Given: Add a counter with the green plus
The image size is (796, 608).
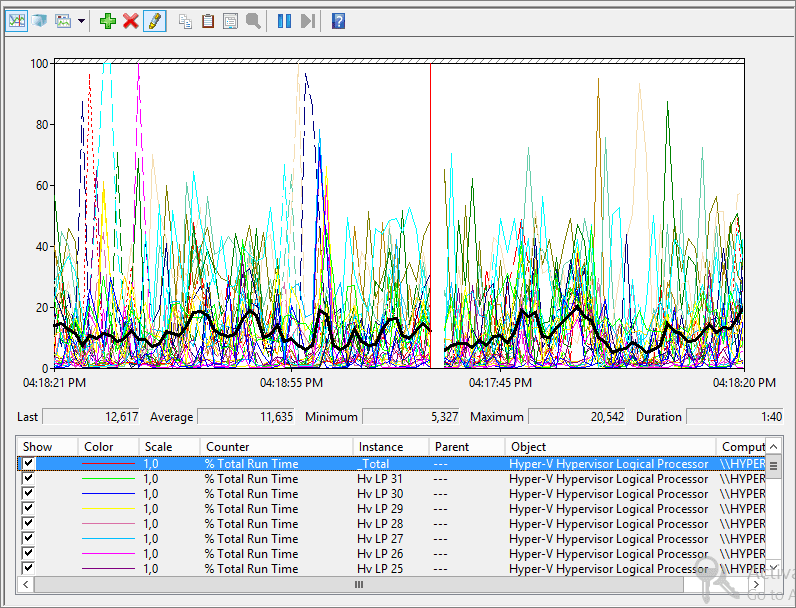Looking at the screenshot, I should [108, 21].
